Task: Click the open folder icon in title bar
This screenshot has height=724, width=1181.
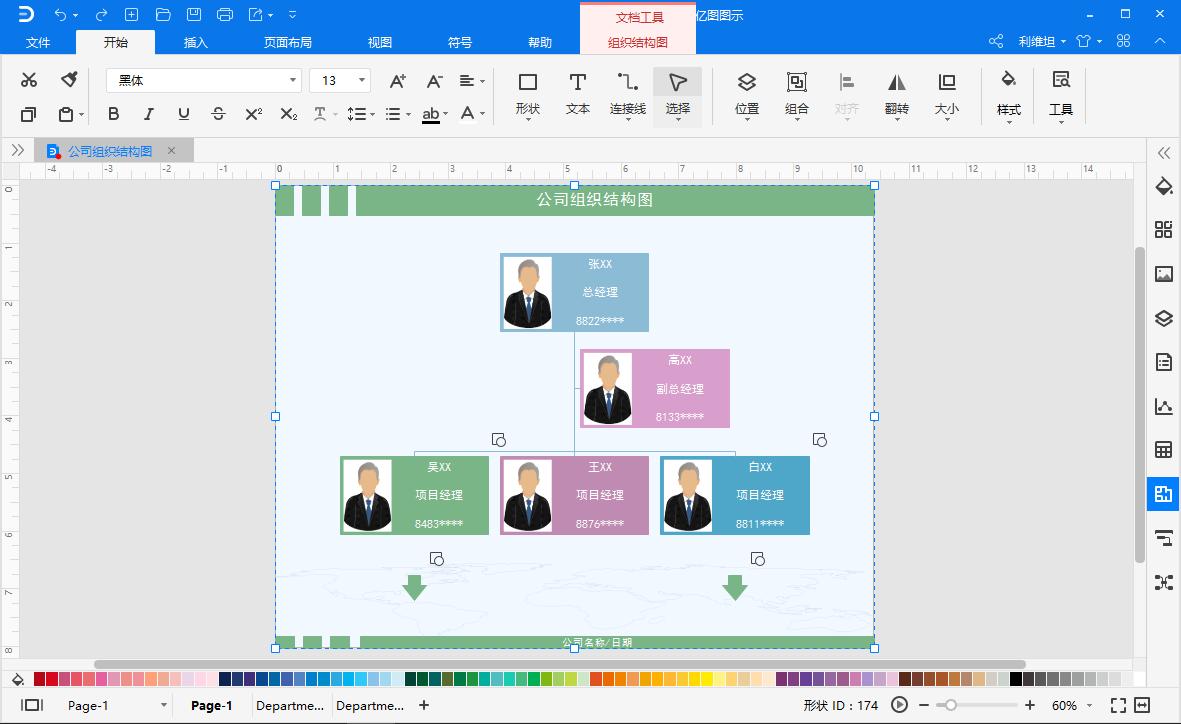Action: [x=163, y=14]
